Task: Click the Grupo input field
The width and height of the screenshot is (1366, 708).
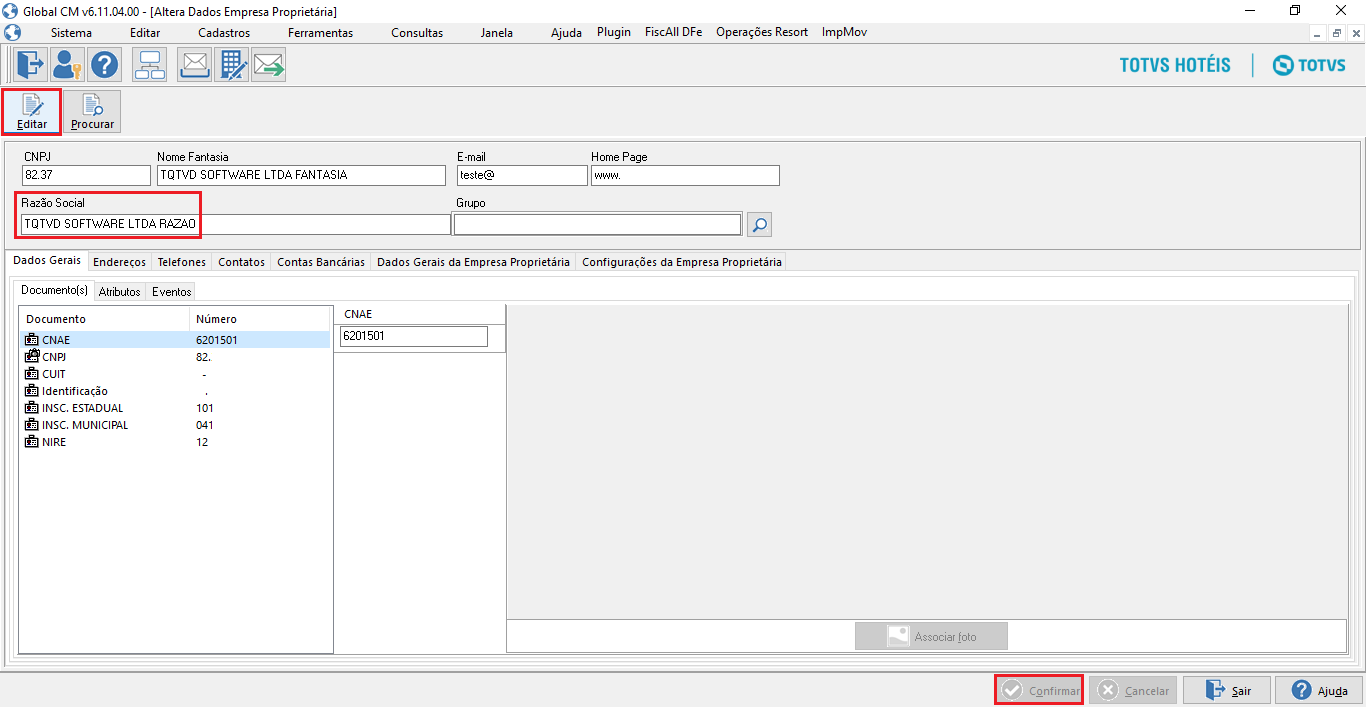Action: tap(598, 224)
